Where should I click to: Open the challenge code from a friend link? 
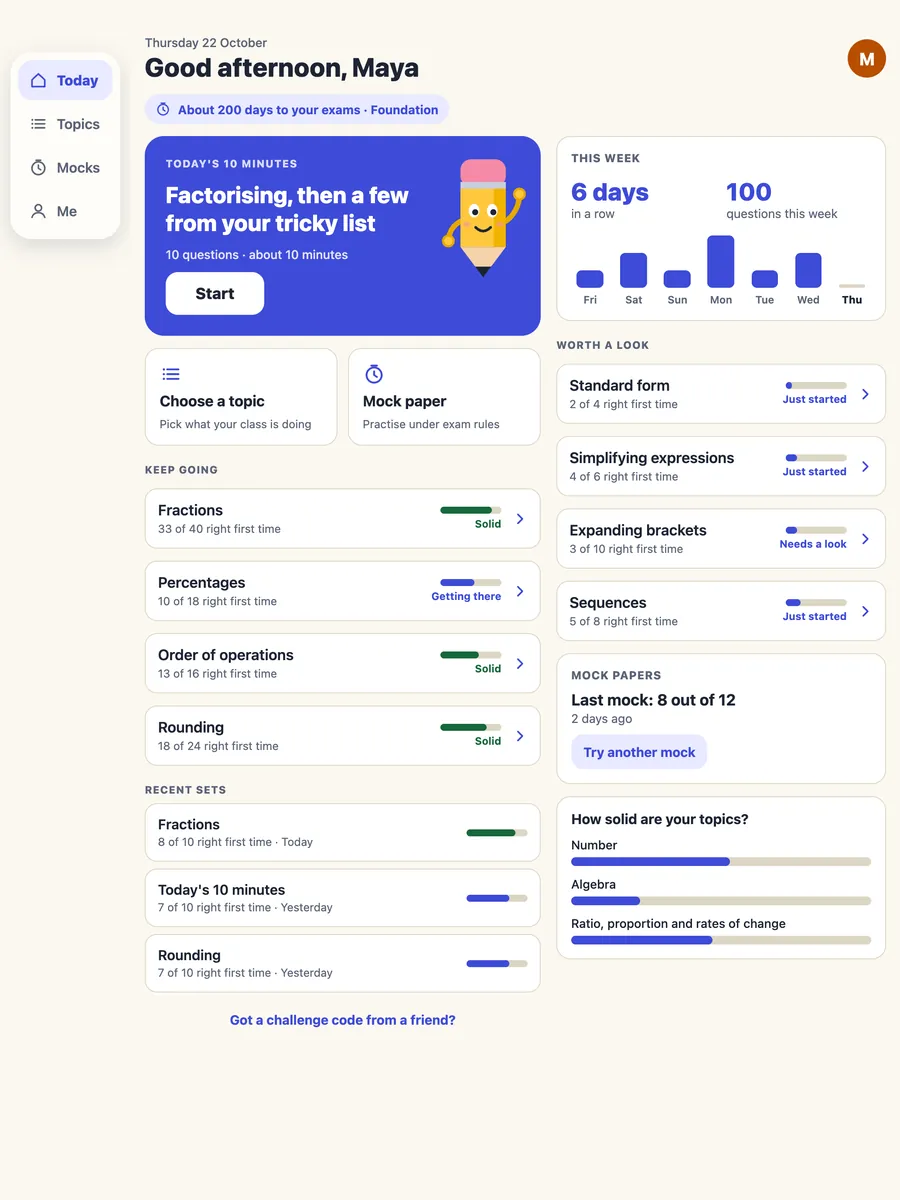[343, 1020]
